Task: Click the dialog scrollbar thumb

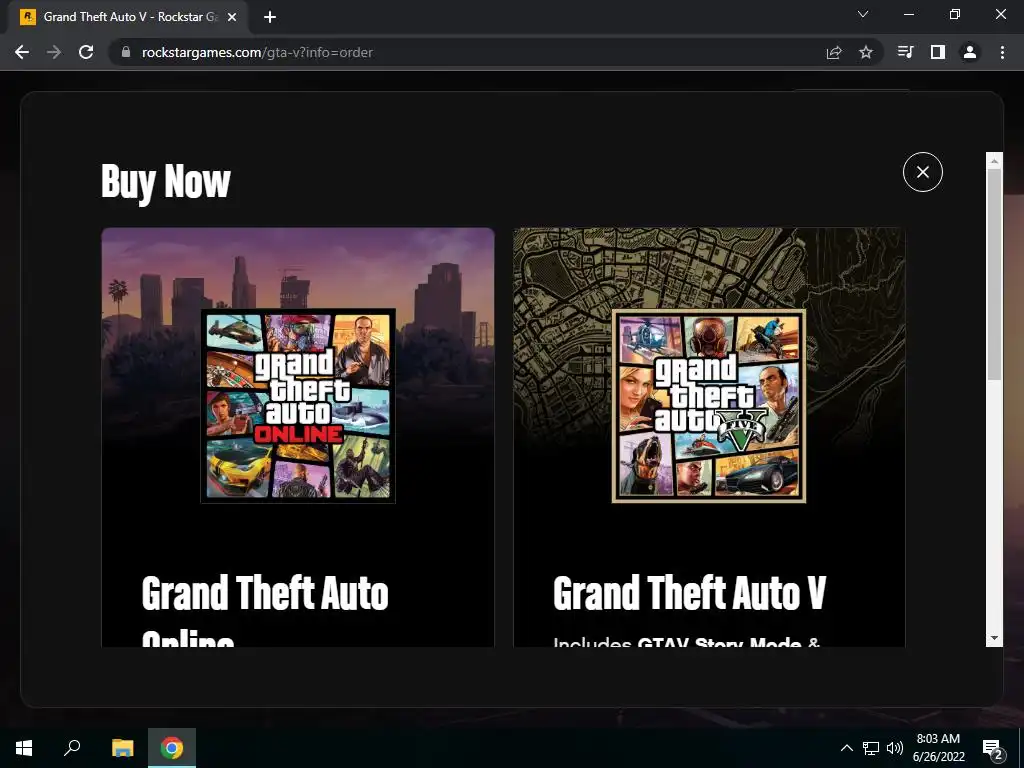Action: pos(994,274)
